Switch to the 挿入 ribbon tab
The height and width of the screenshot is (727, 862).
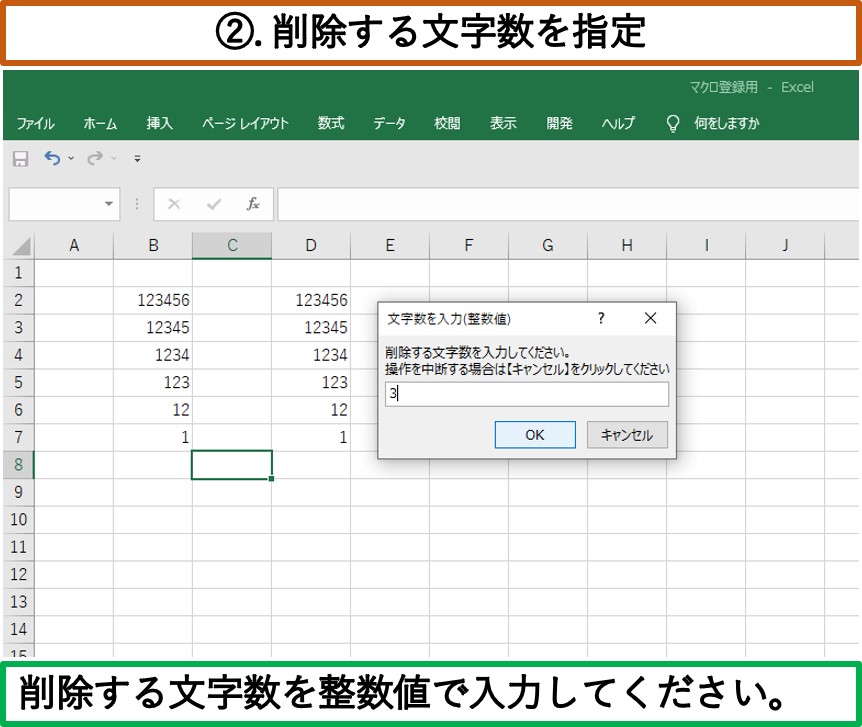pyautogui.click(x=160, y=124)
